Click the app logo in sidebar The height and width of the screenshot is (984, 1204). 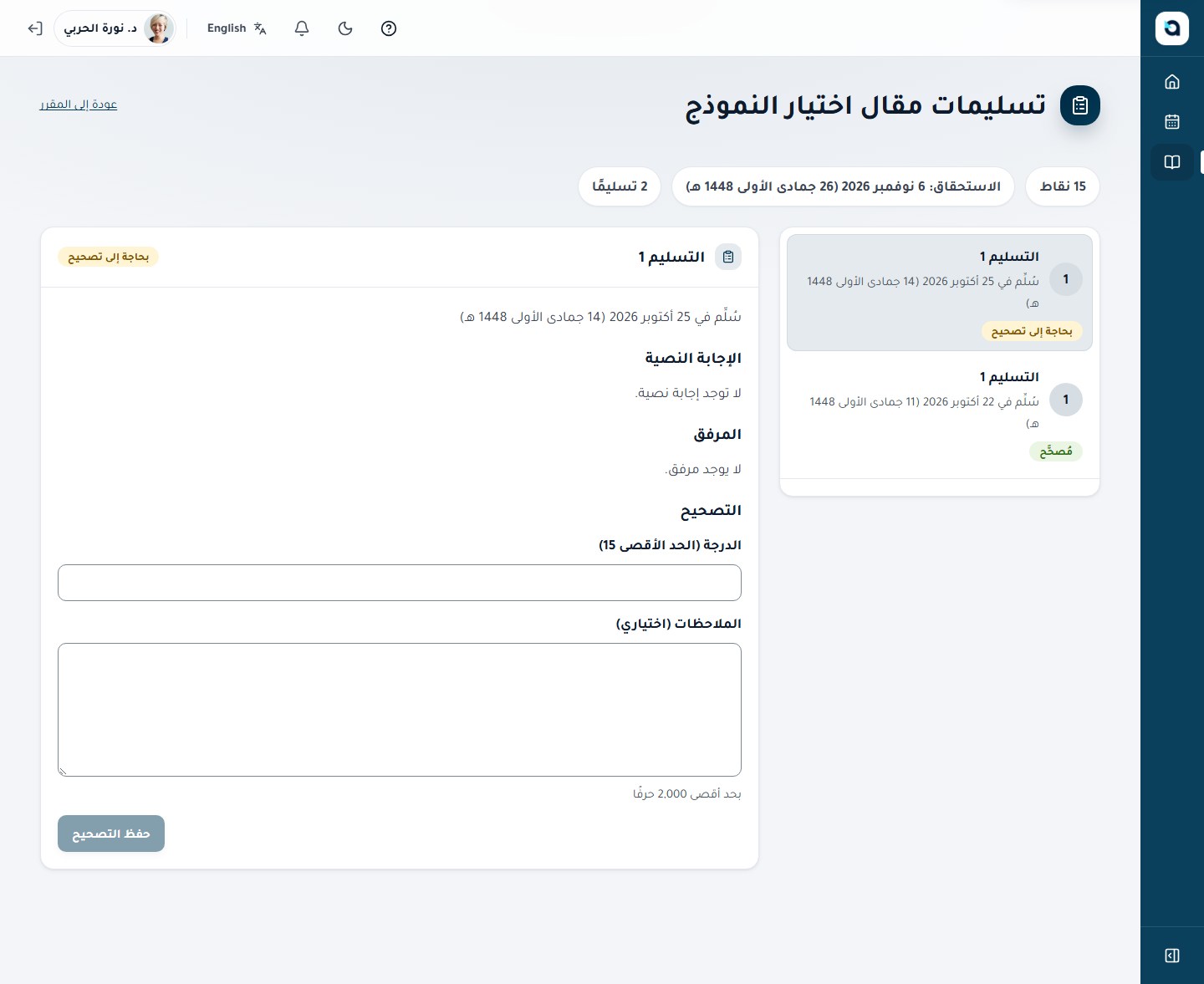point(1172,28)
